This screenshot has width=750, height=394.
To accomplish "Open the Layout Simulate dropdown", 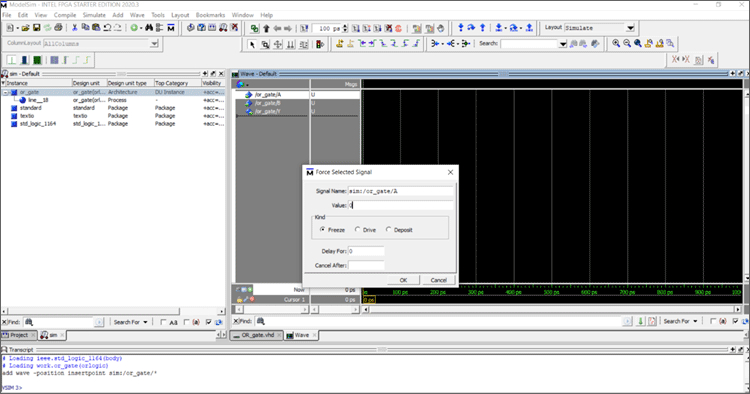I will pos(630,28).
